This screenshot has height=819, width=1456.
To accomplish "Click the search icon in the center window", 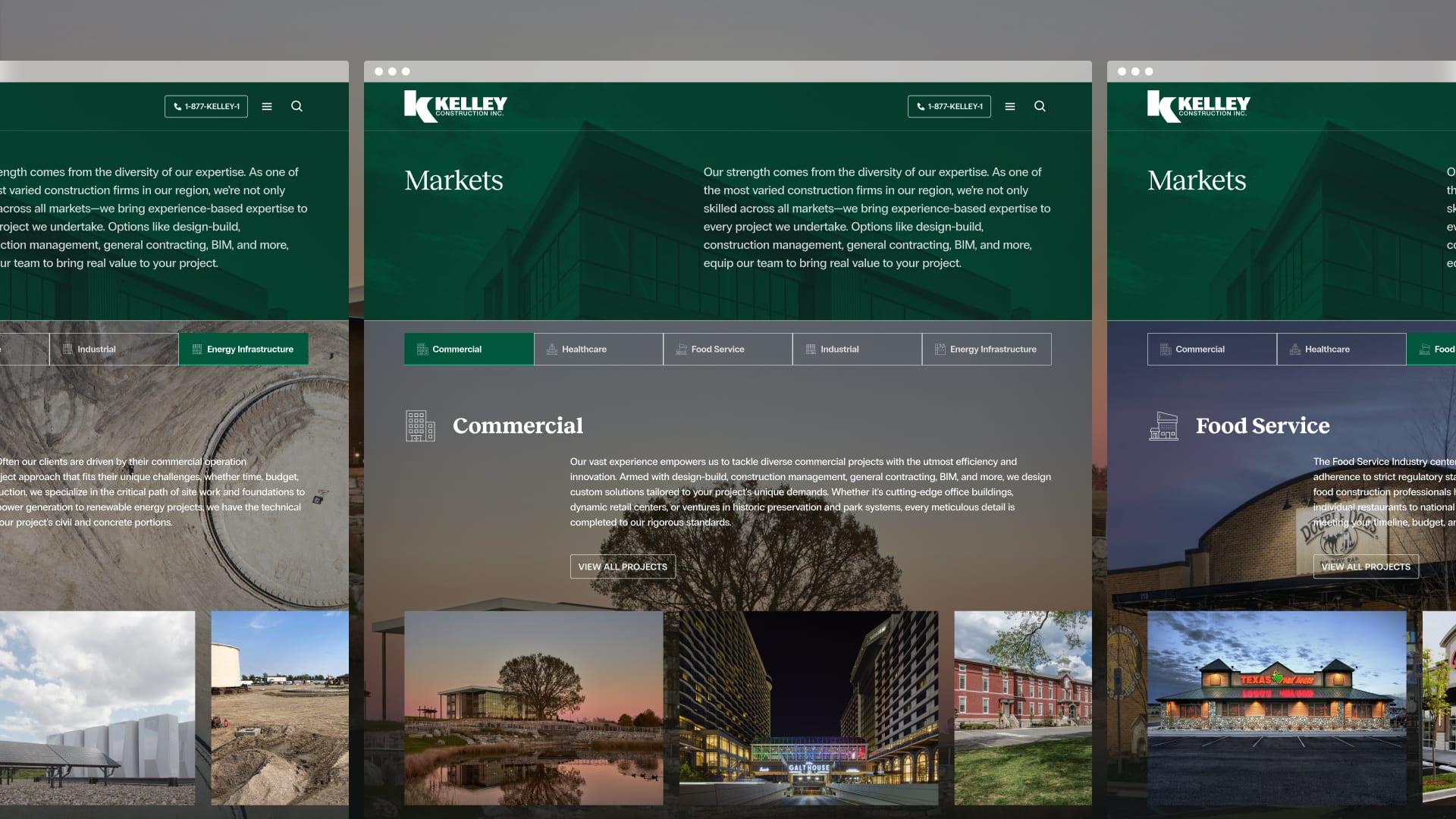I will pos(1040,106).
